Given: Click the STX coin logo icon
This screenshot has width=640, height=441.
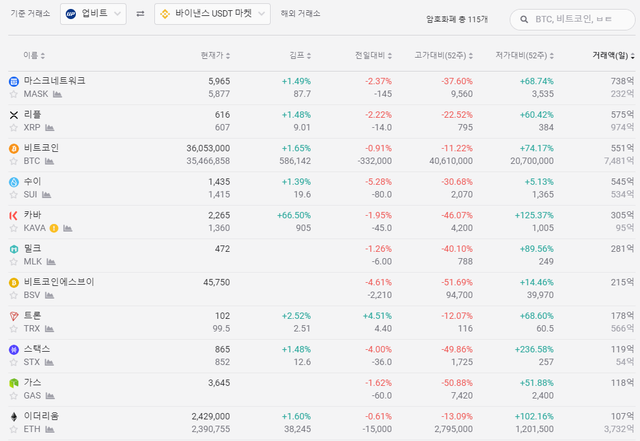Looking at the screenshot, I should pos(14,350).
